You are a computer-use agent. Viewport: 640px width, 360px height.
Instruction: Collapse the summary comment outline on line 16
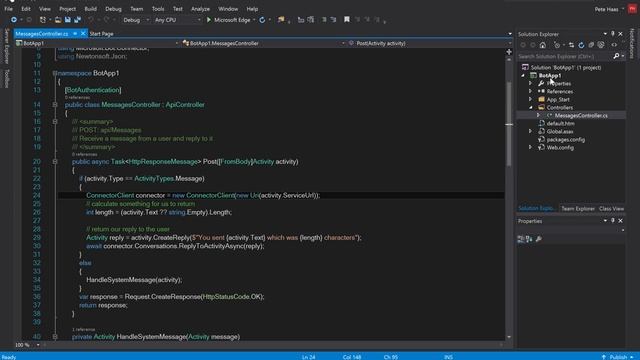pyautogui.click(x=55, y=121)
